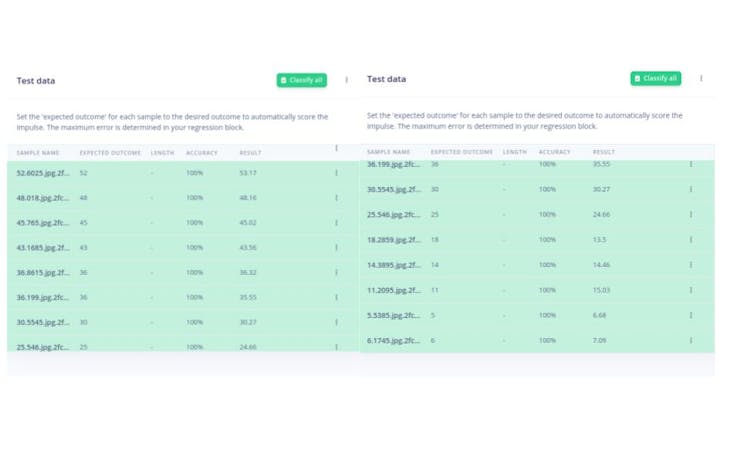Viewport: 740px width, 463px height.
Task: Click Sample Name column header in right panel
Action: tap(388, 152)
